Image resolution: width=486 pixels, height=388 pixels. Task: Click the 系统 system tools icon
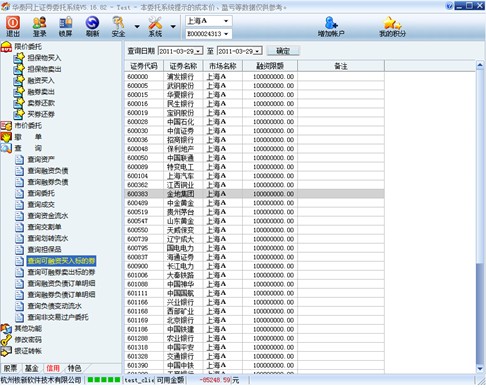click(x=155, y=26)
